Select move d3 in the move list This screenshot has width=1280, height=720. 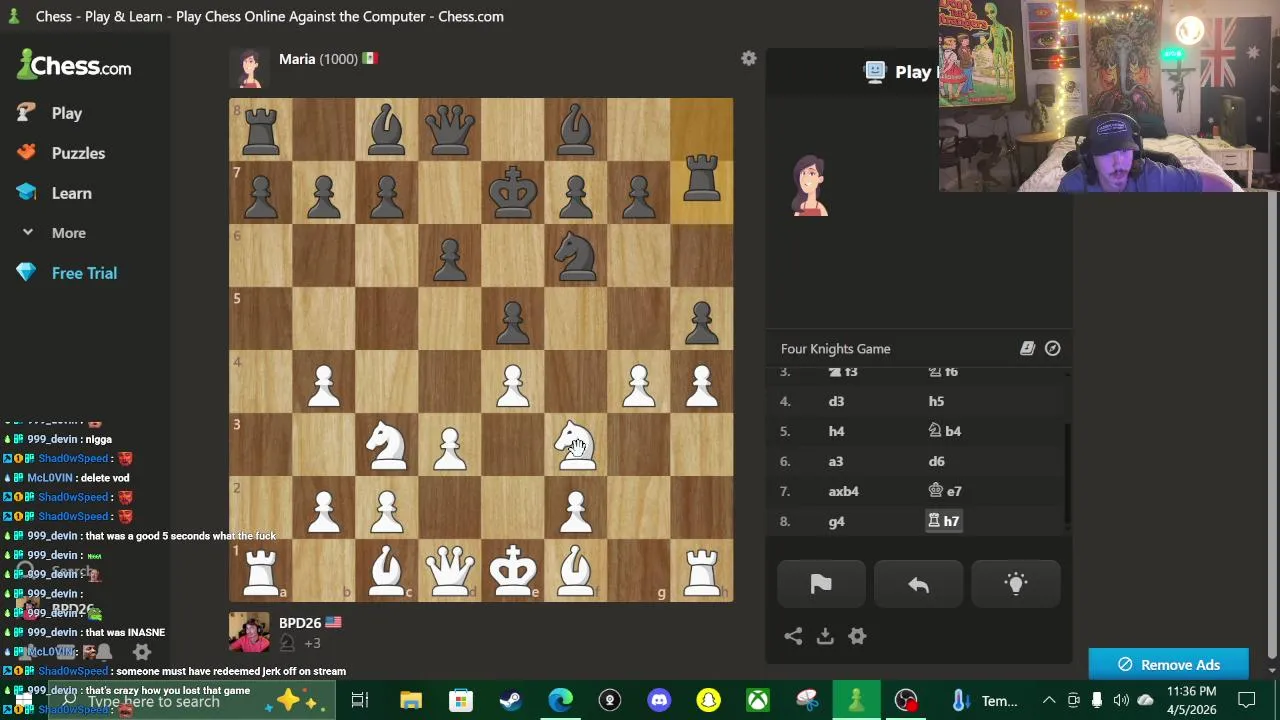(x=837, y=401)
